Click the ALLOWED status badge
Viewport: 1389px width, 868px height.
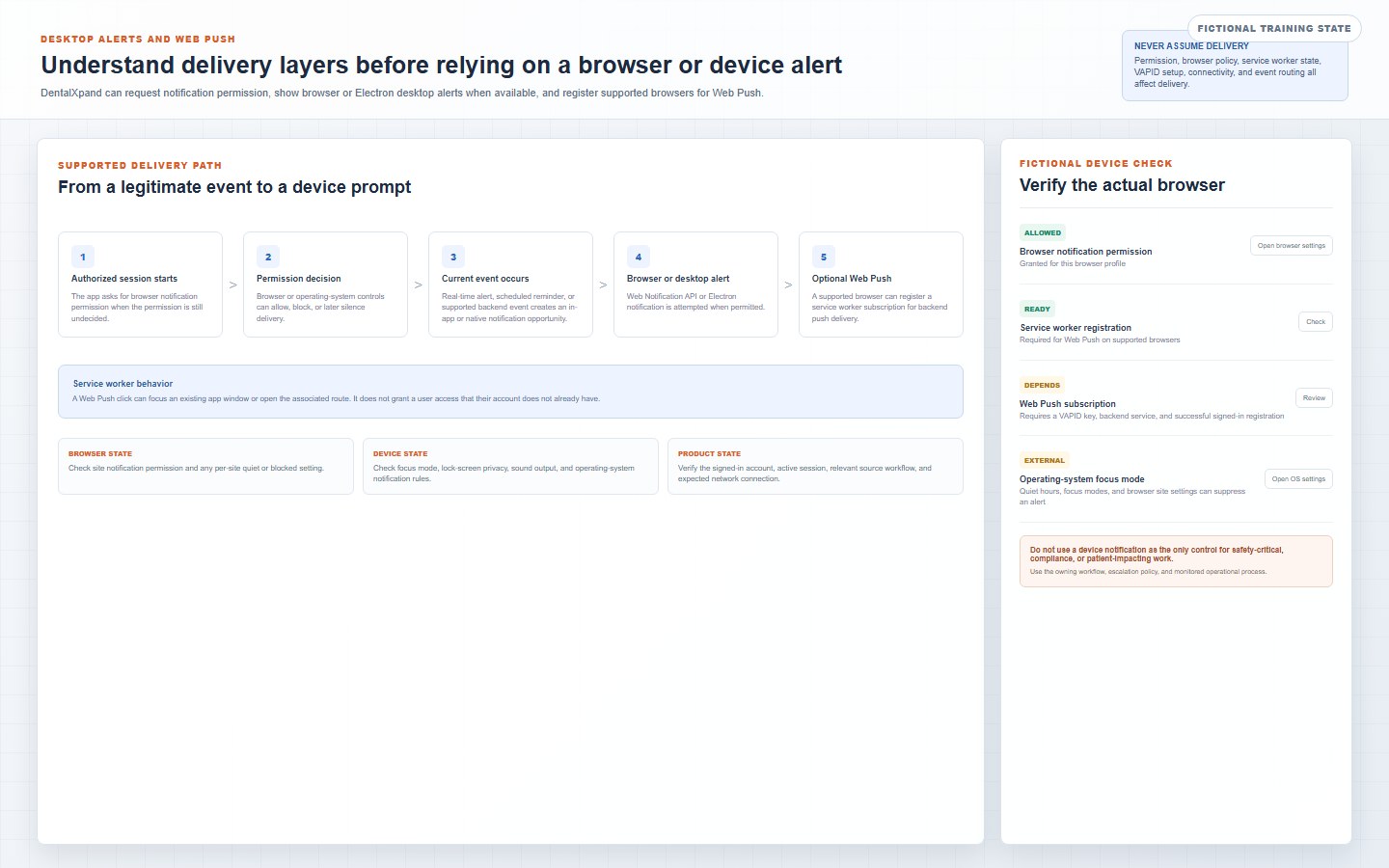pos(1043,232)
